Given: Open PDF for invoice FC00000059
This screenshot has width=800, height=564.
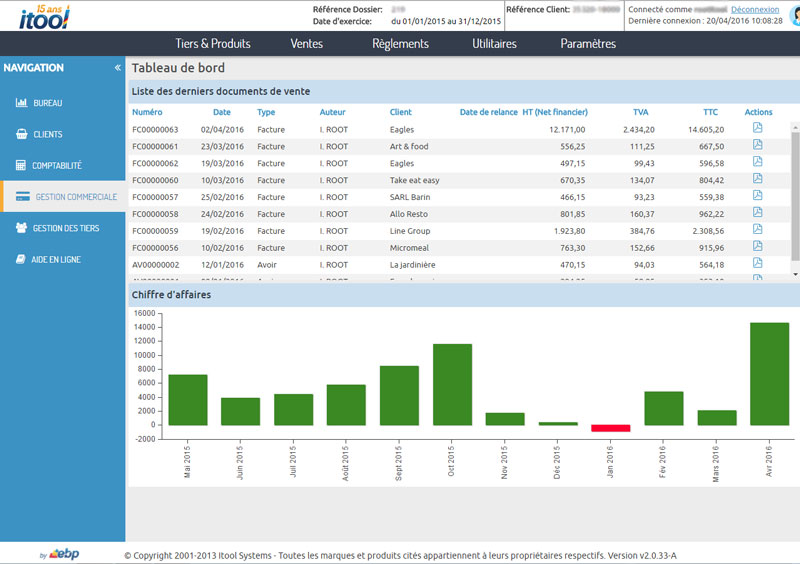Looking at the screenshot, I should [758, 229].
